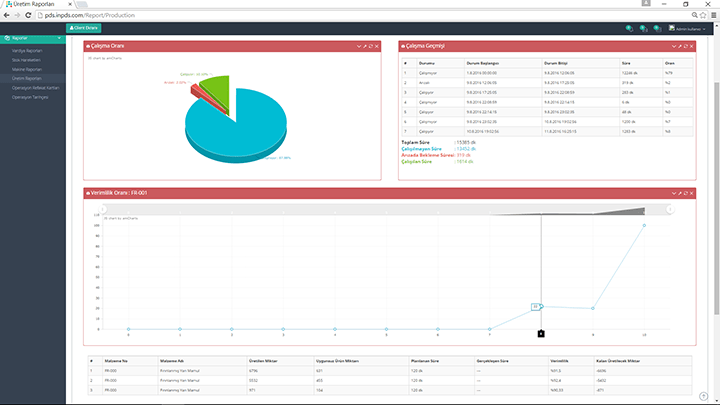The width and height of the screenshot is (720, 405).
Task: Open a new browser tab
Action: (x=83, y=4)
